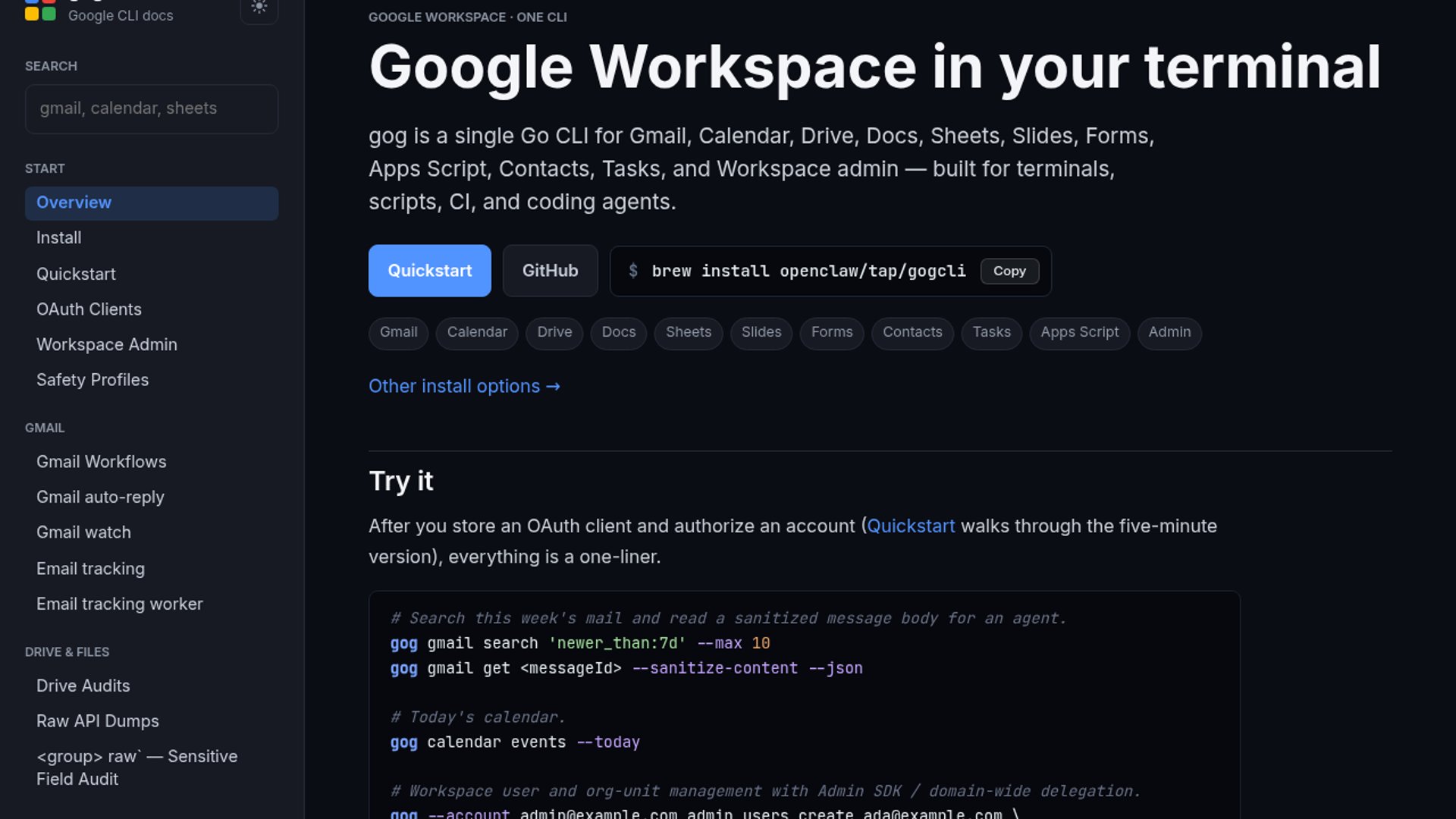Toggle the light/dark theme sun icon

[259, 8]
